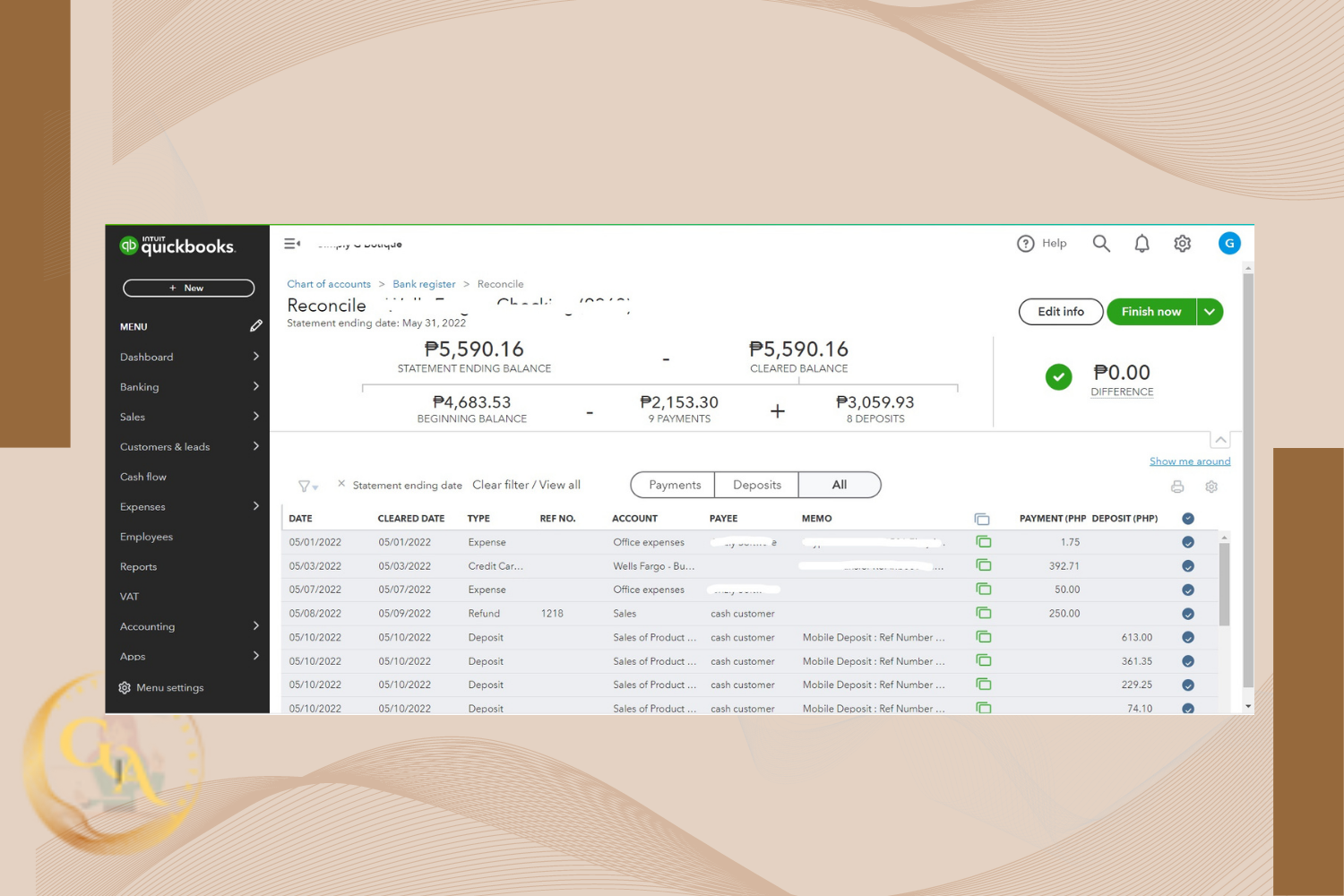Click the QuickBooks logo

click(177, 246)
